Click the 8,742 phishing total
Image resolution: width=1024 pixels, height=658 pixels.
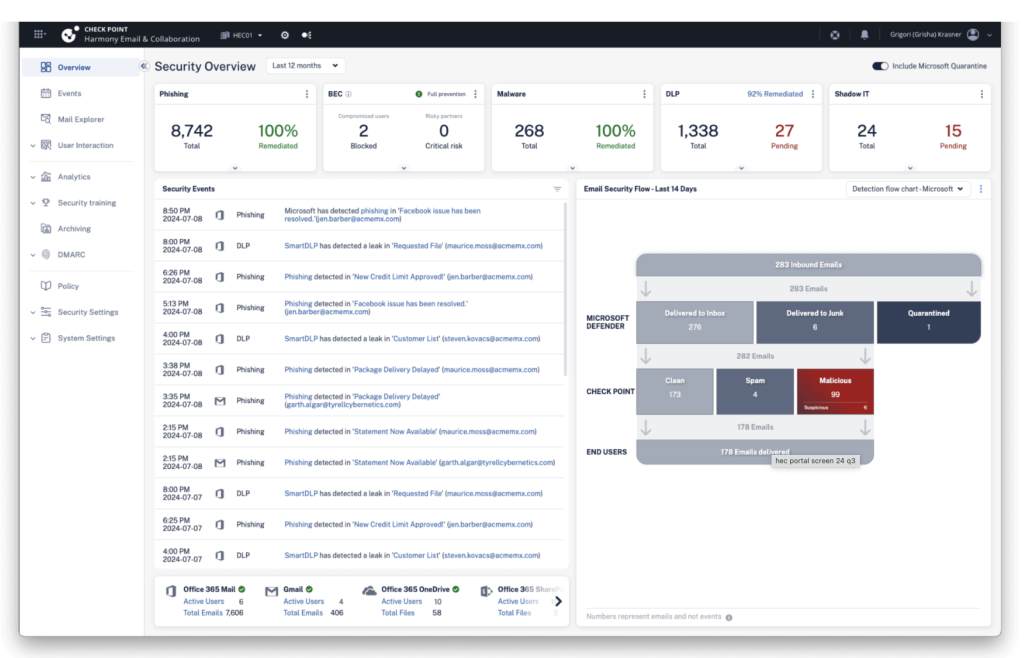coord(191,131)
